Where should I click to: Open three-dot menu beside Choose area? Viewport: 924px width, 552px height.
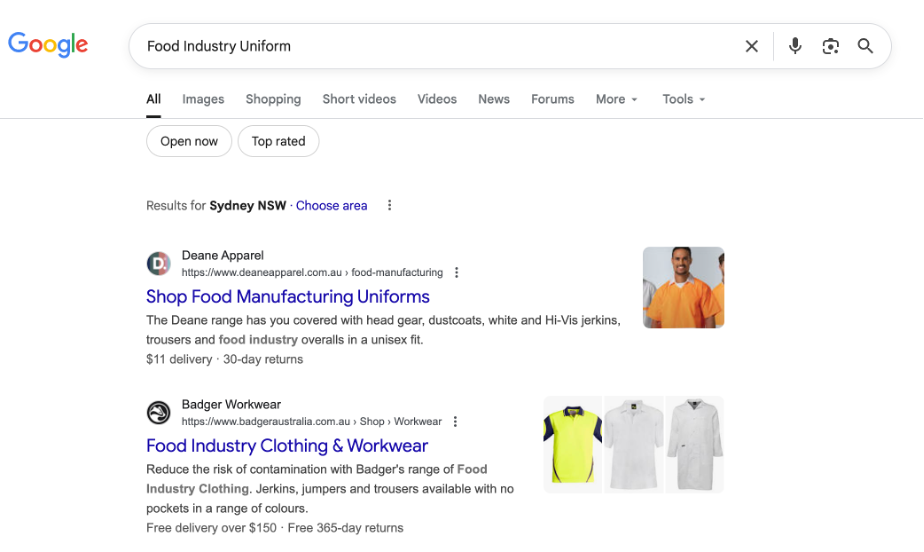tap(390, 206)
